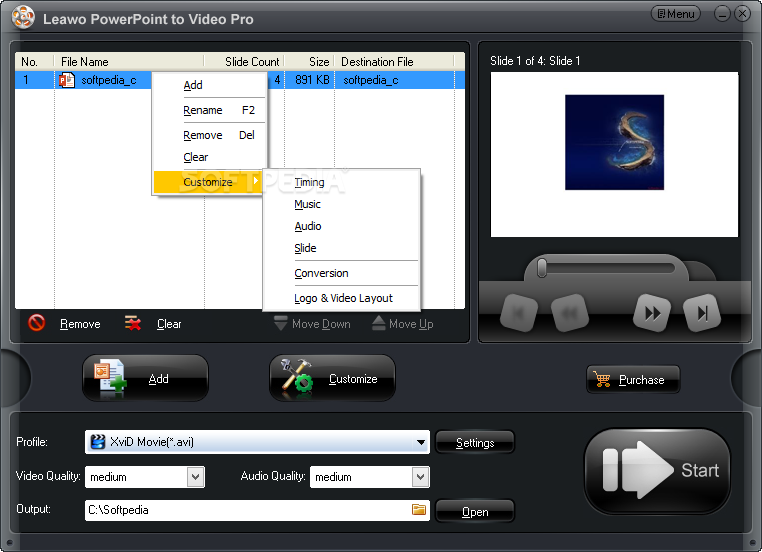Expand the Audio Quality dropdown
The width and height of the screenshot is (762, 552).
pos(420,477)
